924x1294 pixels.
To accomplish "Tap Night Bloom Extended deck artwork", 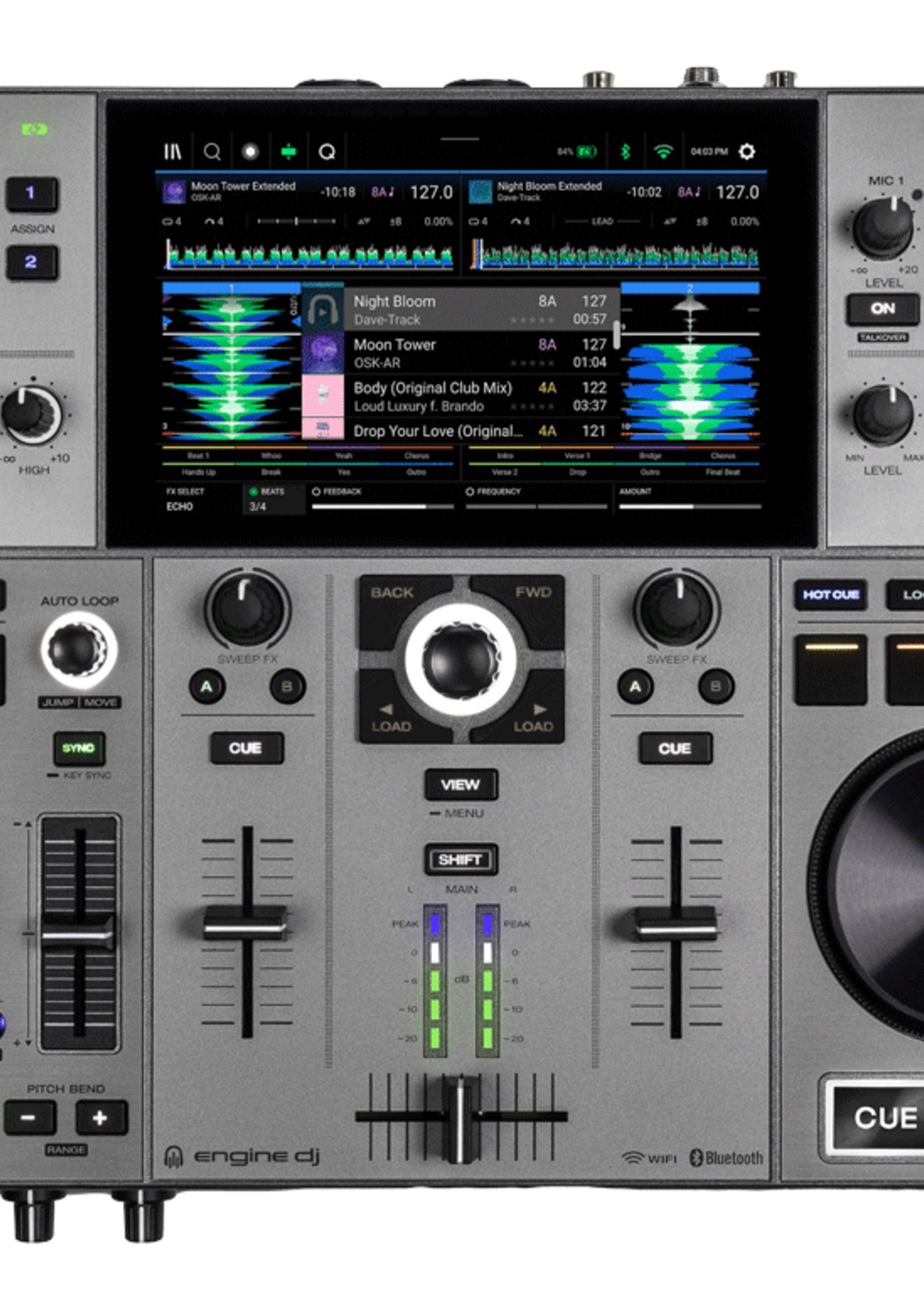I will click(x=480, y=192).
